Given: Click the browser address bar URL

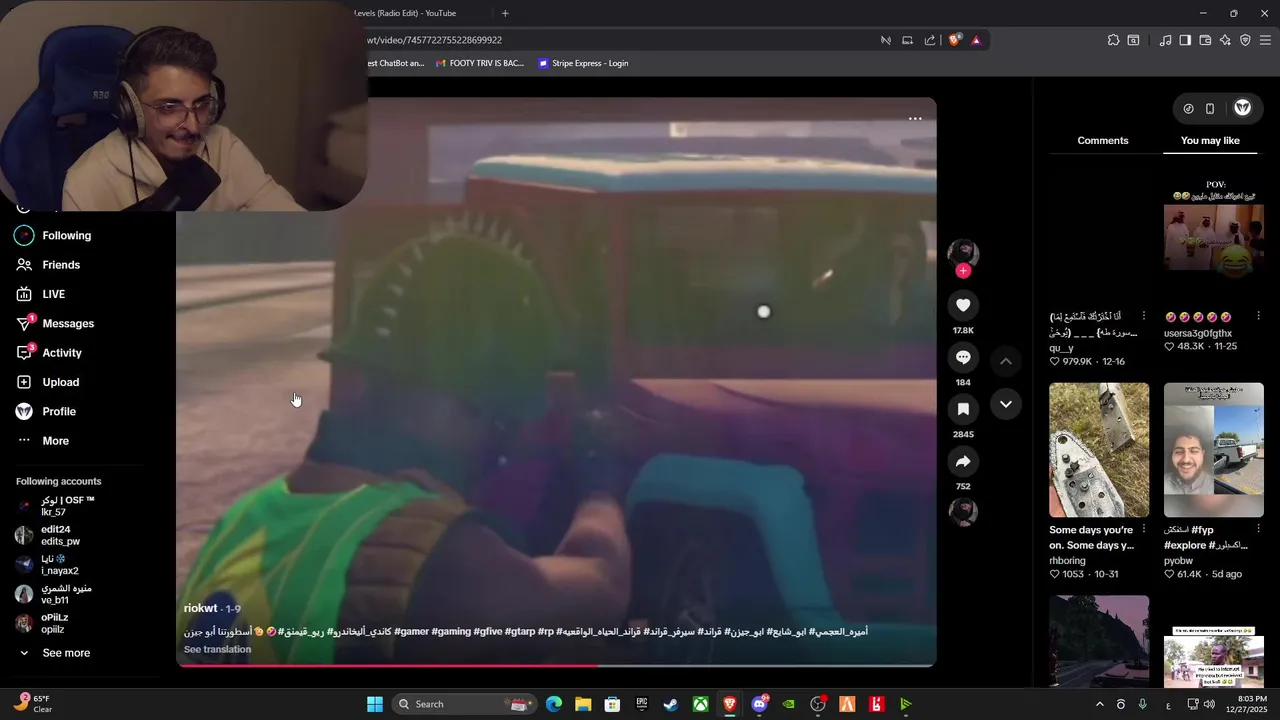Looking at the screenshot, I should pyautogui.click(x=434, y=40).
